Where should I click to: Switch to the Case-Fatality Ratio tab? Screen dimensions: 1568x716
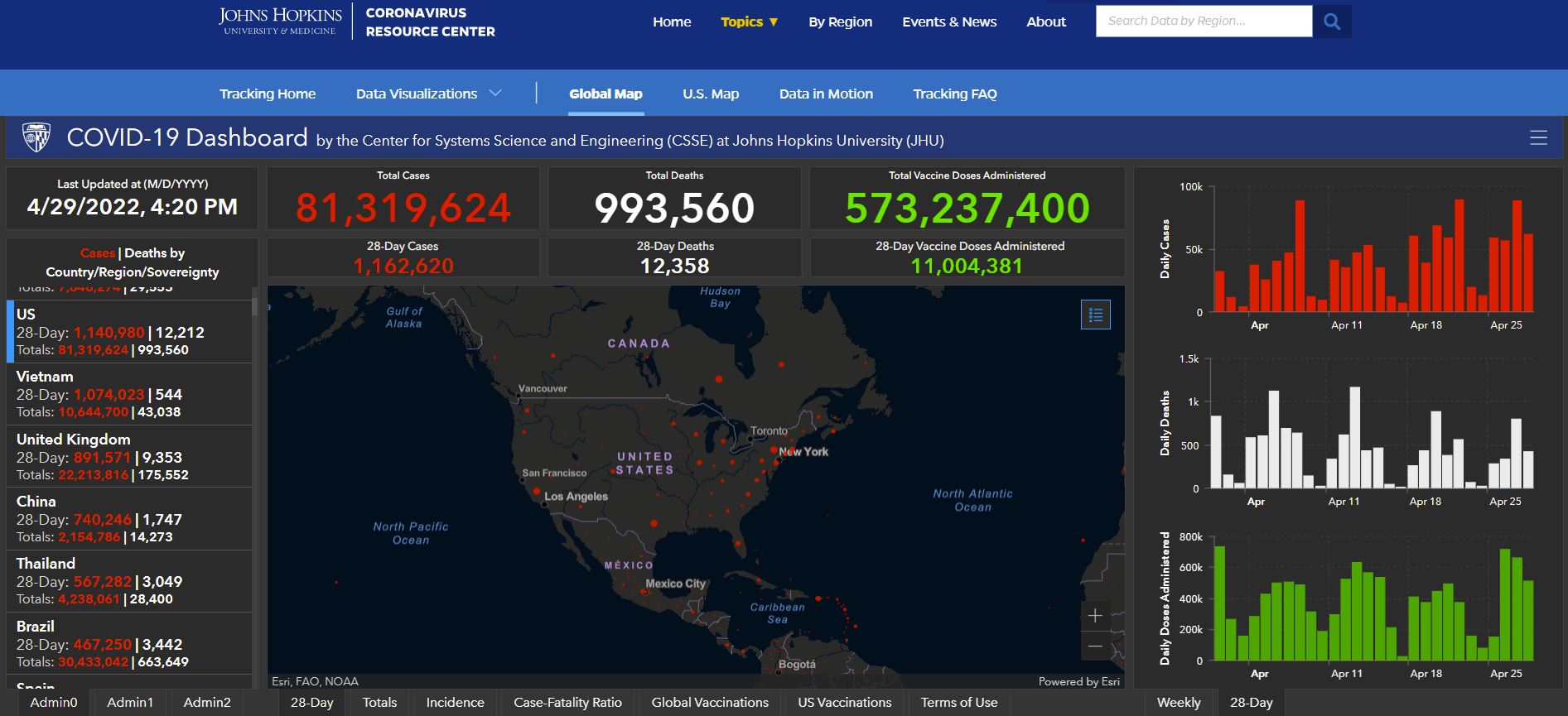tap(567, 702)
